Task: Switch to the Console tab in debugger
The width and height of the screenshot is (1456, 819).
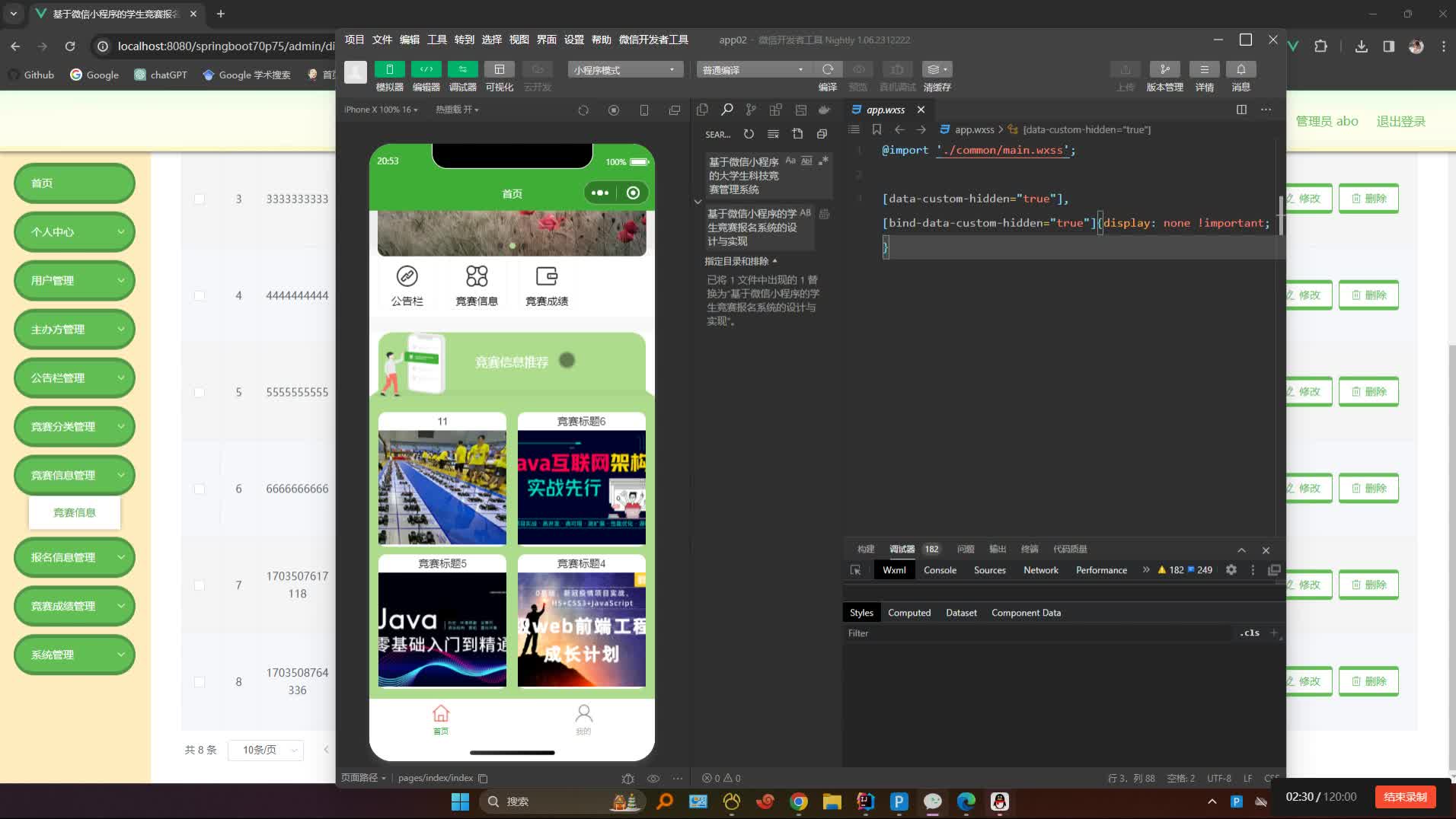Action: pyautogui.click(x=940, y=569)
